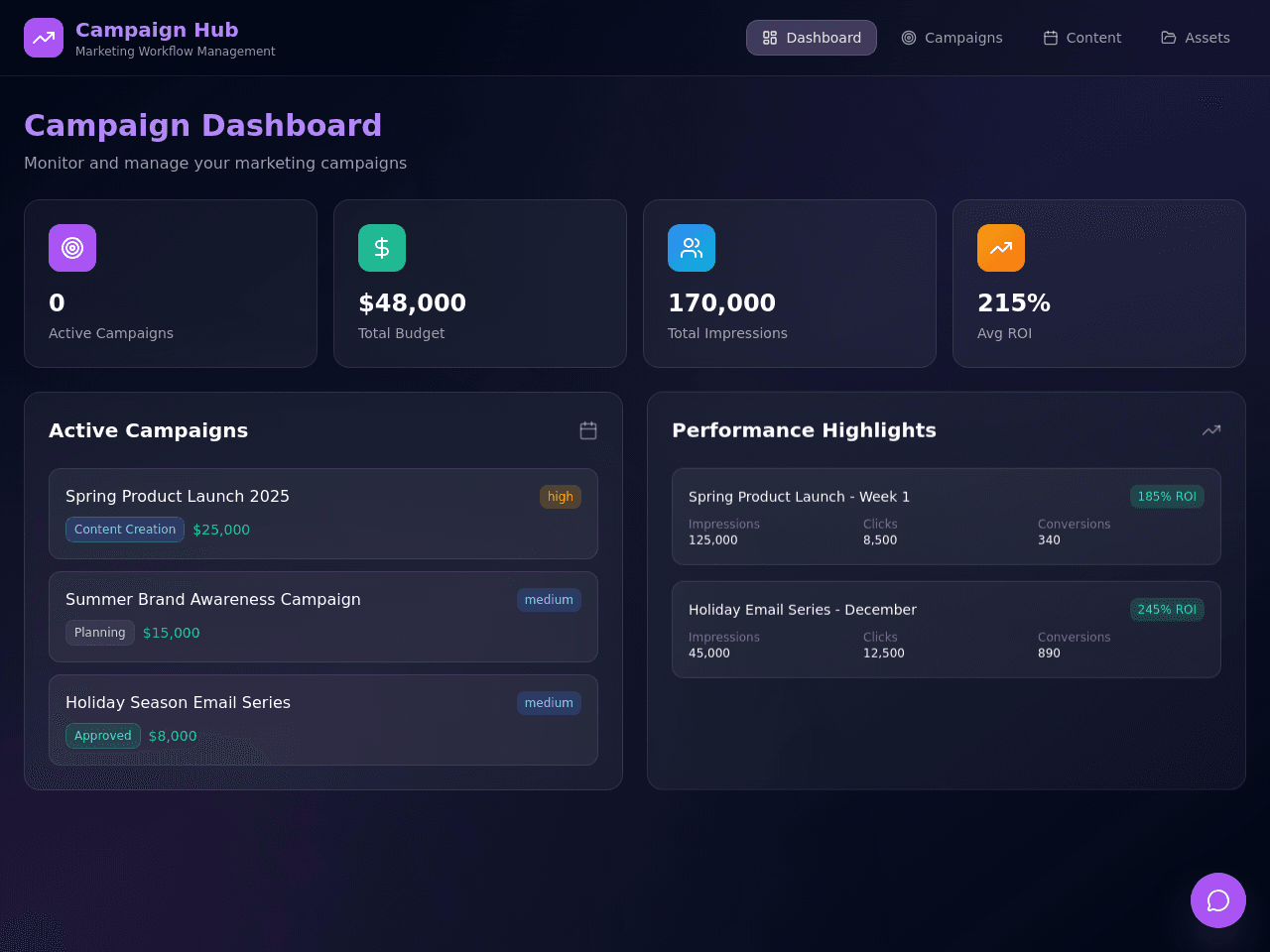Click the high priority badge
This screenshot has width=1270, height=952.
561,497
